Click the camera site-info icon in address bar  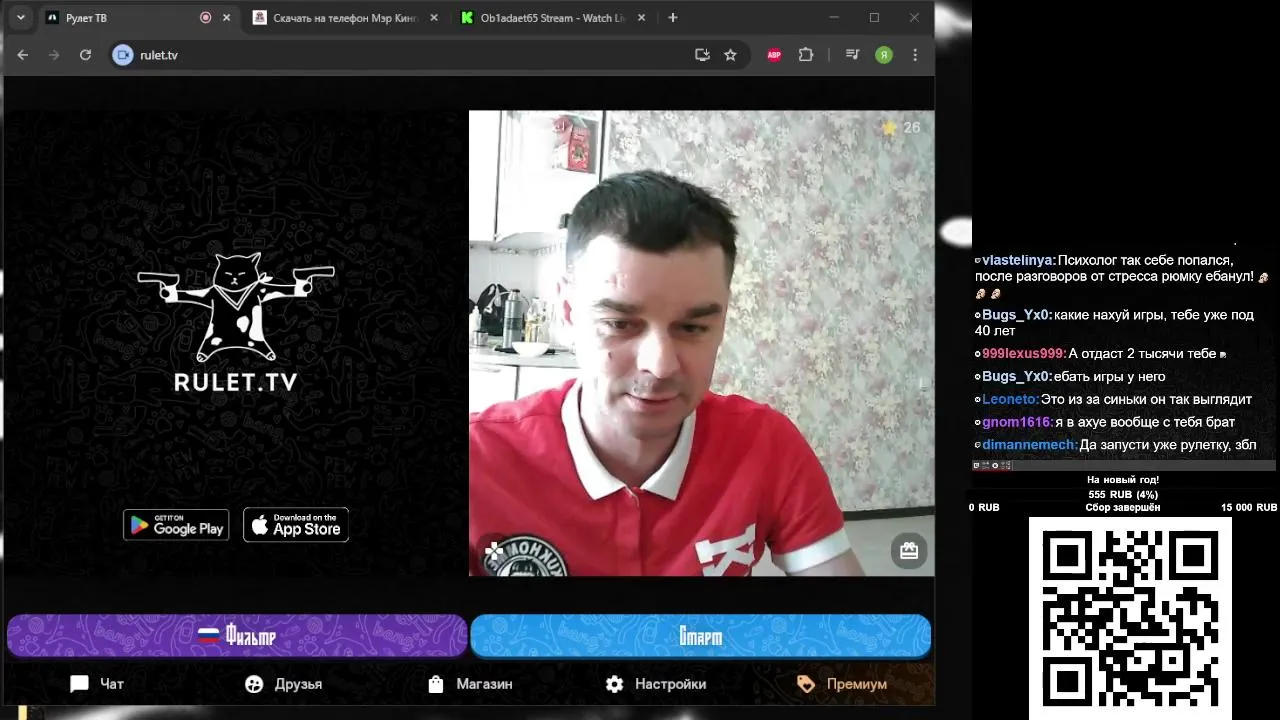[x=123, y=55]
